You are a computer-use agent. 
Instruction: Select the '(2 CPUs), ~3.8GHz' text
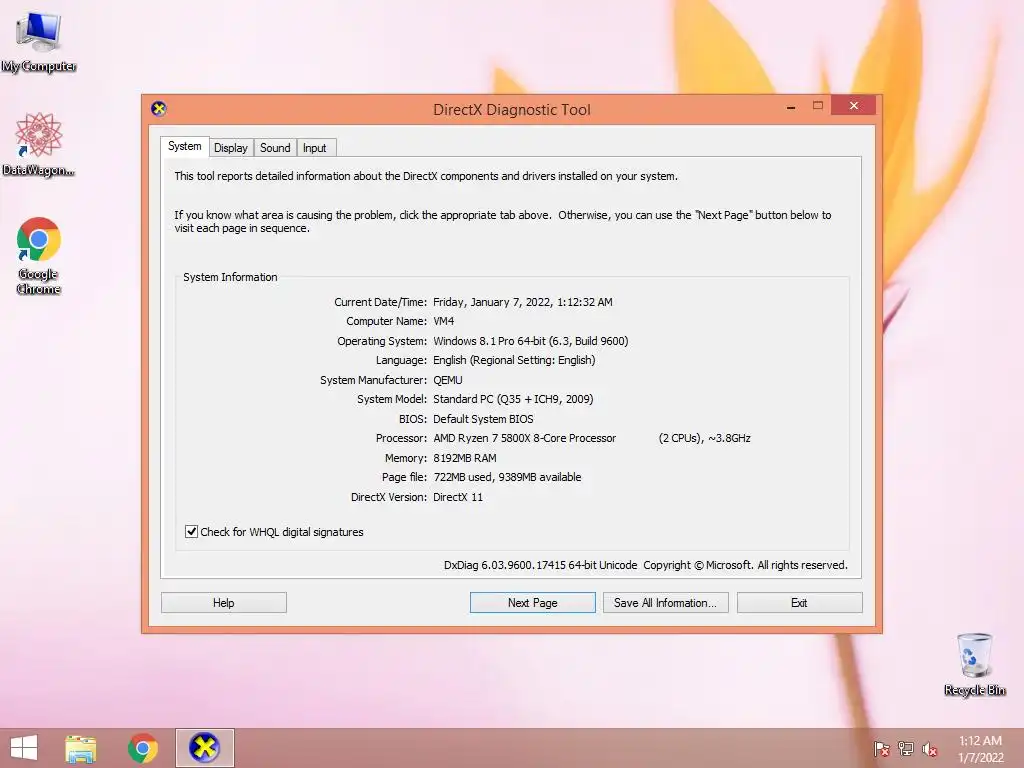(705, 438)
